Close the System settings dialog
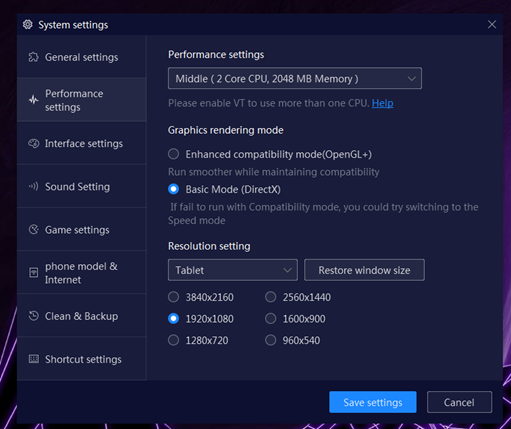Image resolution: width=511 pixels, height=429 pixels. [x=492, y=24]
